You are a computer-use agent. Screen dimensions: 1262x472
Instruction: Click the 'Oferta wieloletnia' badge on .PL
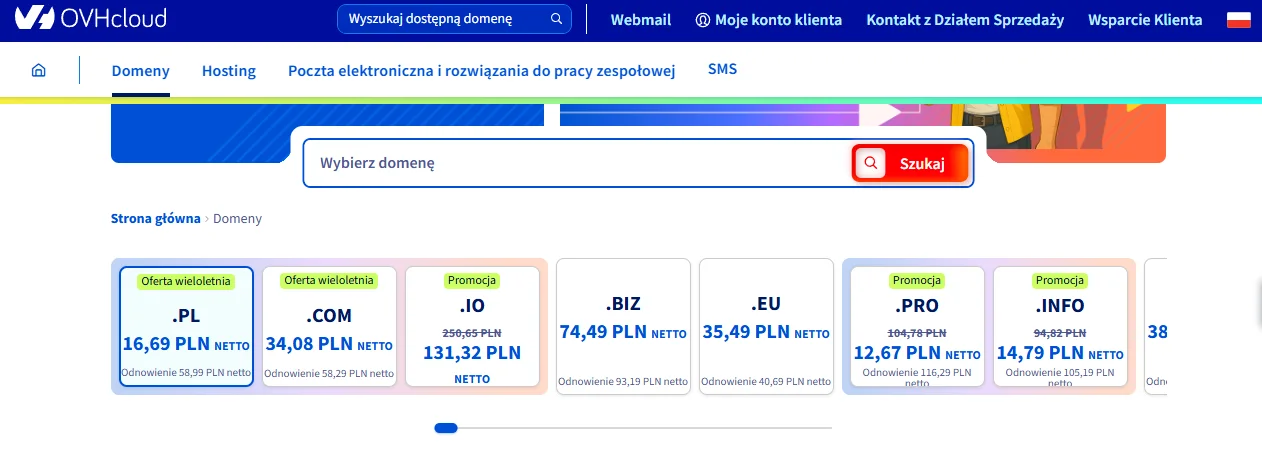coord(186,281)
